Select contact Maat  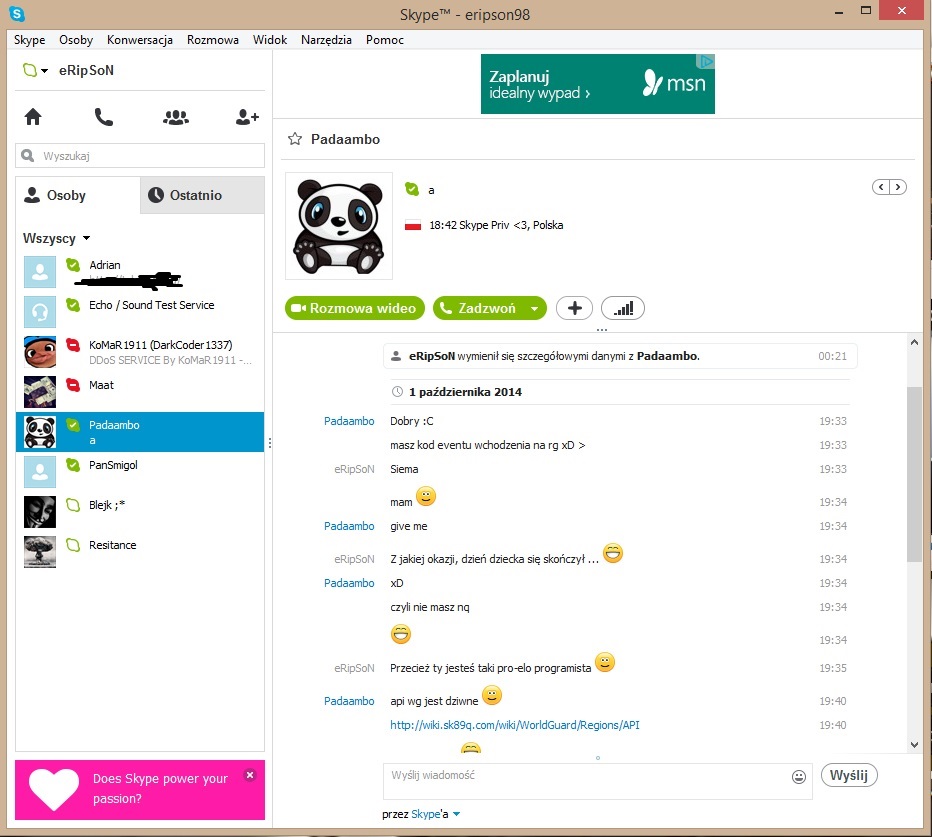point(140,392)
